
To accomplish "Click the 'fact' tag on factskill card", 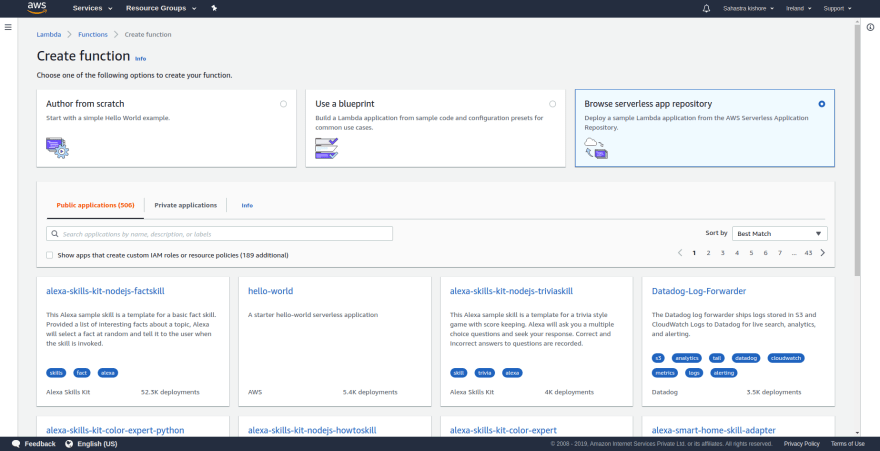I will pos(82,373).
